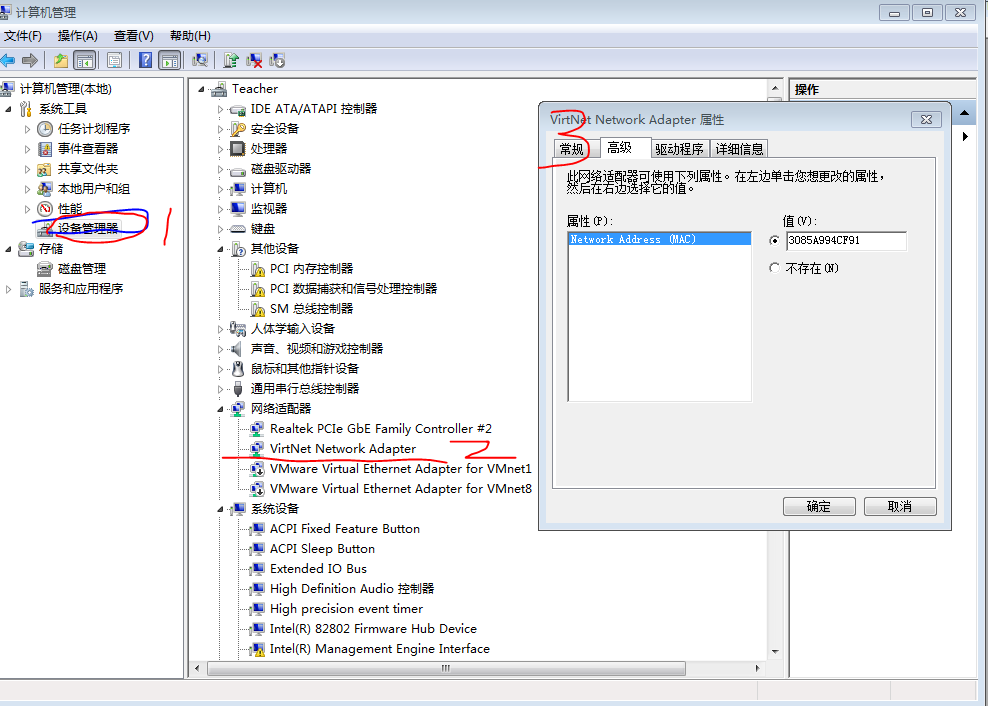Viewport: 988px width, 706px height.
Task: Click the 取消 button
Action: tap(899, 506)
